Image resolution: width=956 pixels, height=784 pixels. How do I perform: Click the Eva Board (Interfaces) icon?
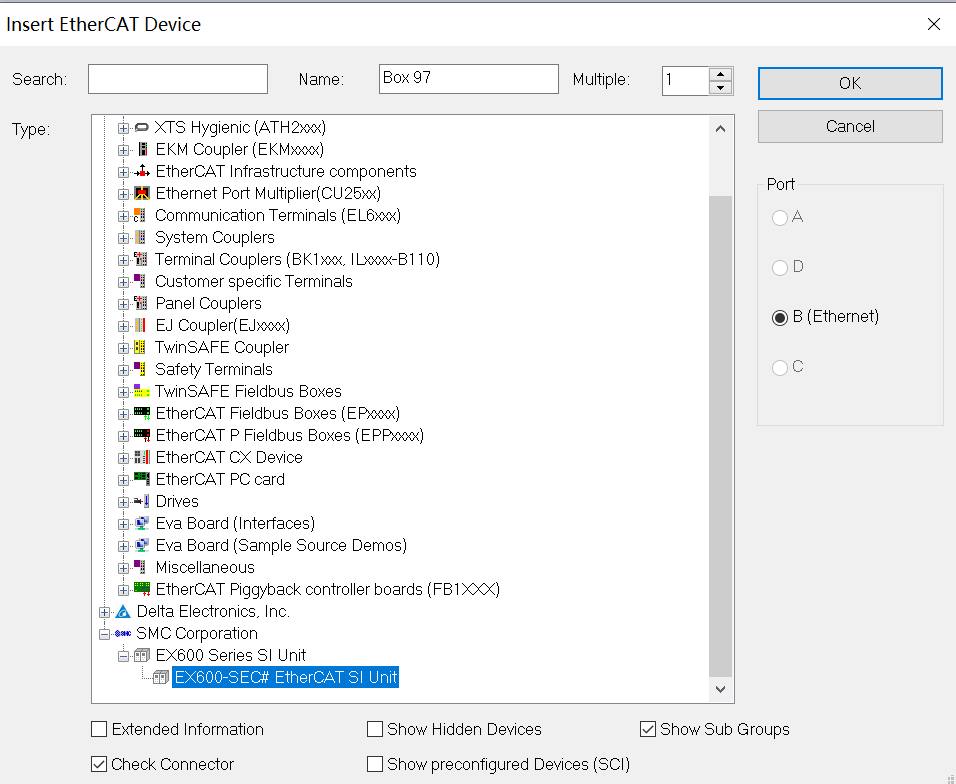click(x=142, y=523)
